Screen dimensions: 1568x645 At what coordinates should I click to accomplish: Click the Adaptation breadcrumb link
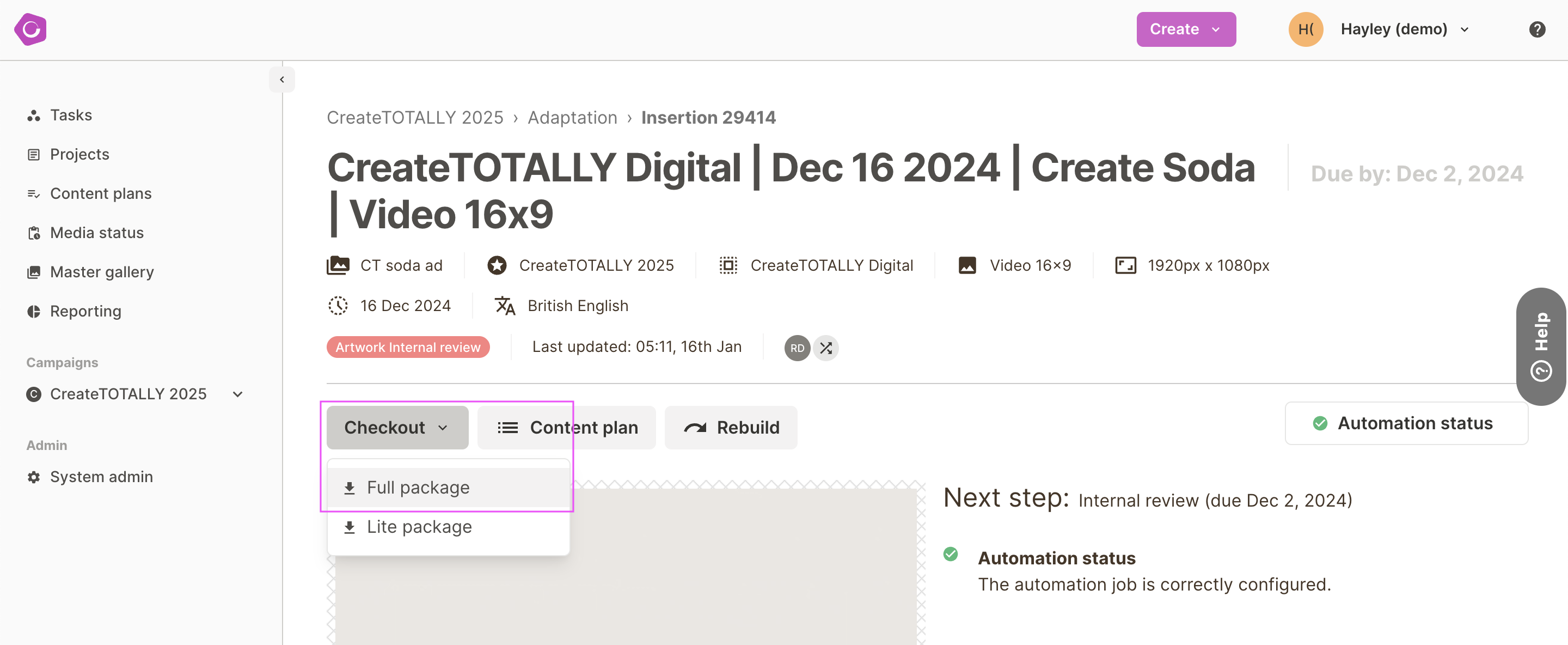[x=572, y=117]
